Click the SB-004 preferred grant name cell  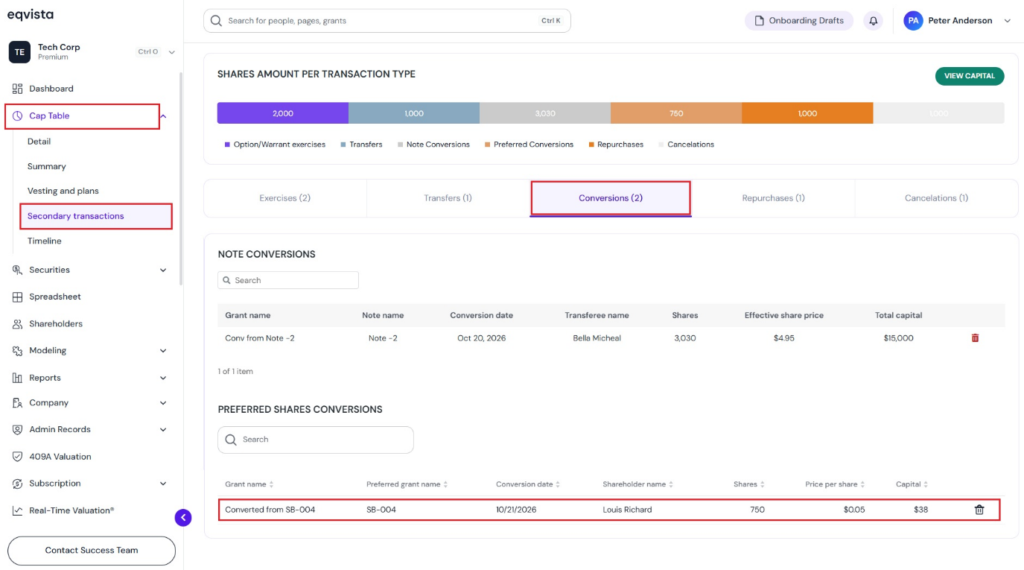click(x=381, y=510)
